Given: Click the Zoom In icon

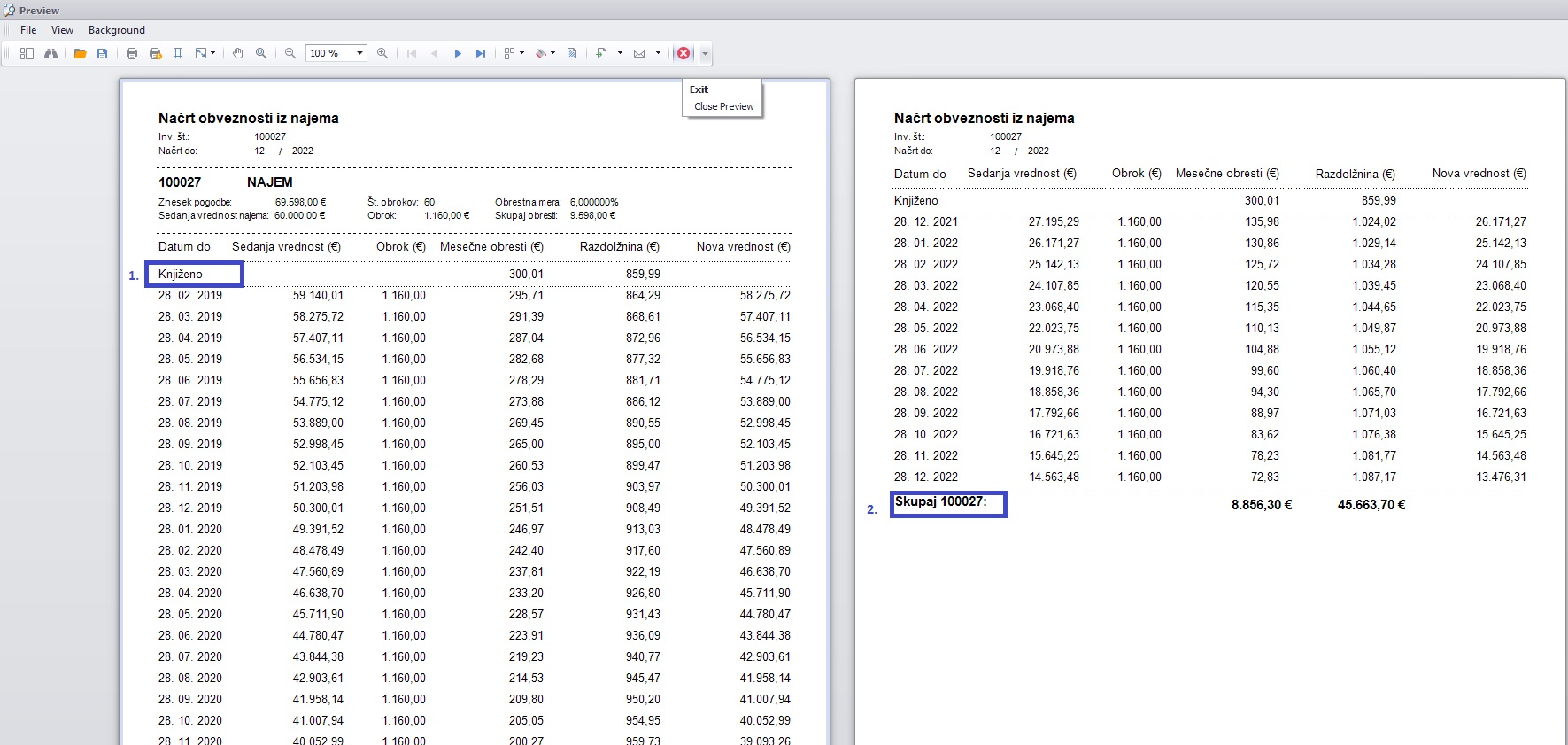Looking at the screenshot, I should (382, 54).
